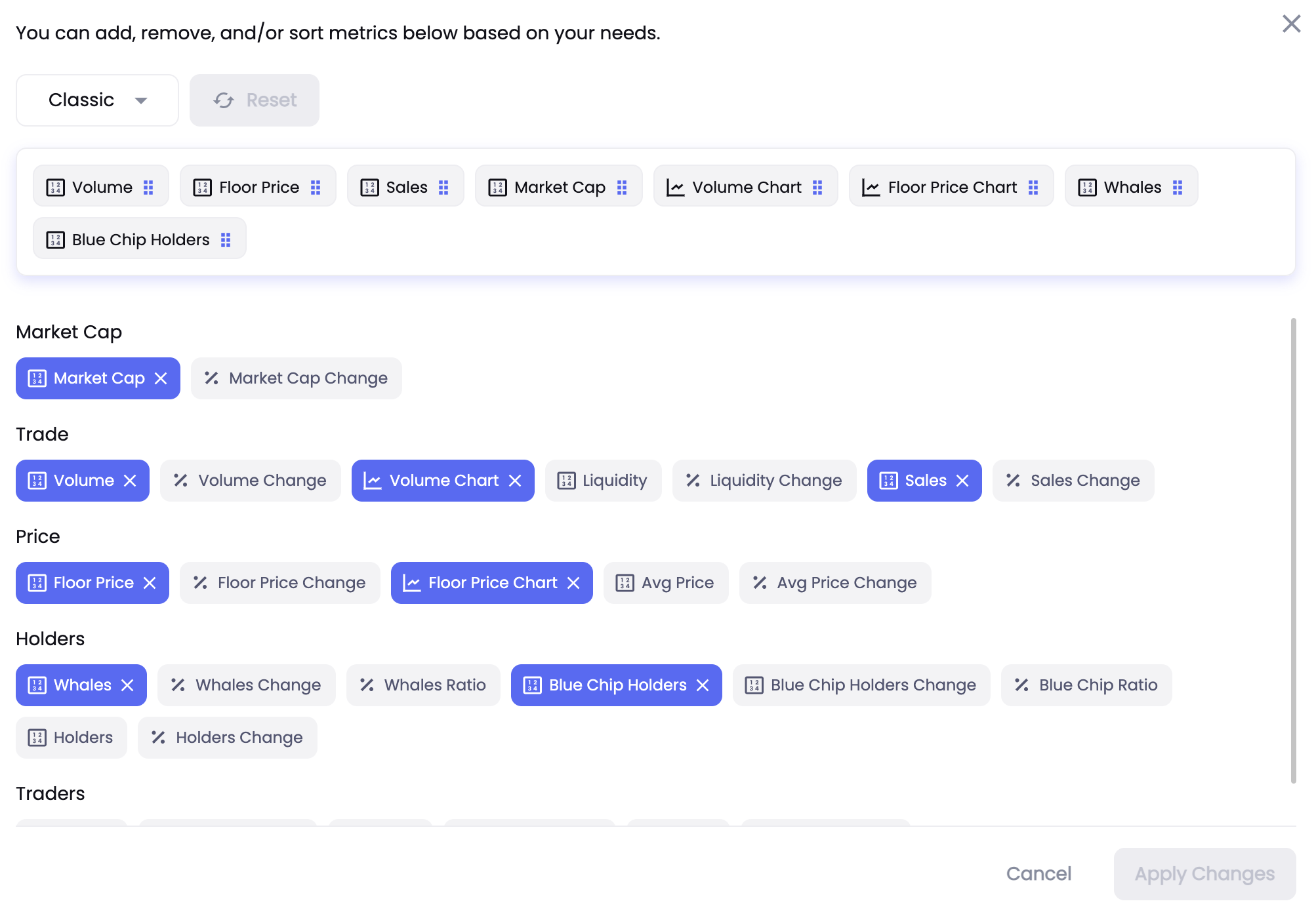The width and height of the screenshot is (1316, 918).
Task: Click drag handle on Volume chip
Action: (x=148, y=188)
